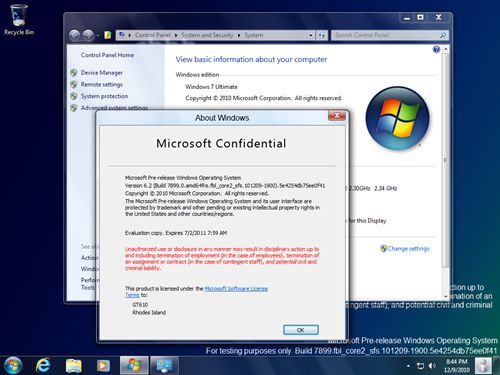This screenshot has height=375, width=500.
Task: Go forward in the Control Panel window
Action: click(88, 35)
